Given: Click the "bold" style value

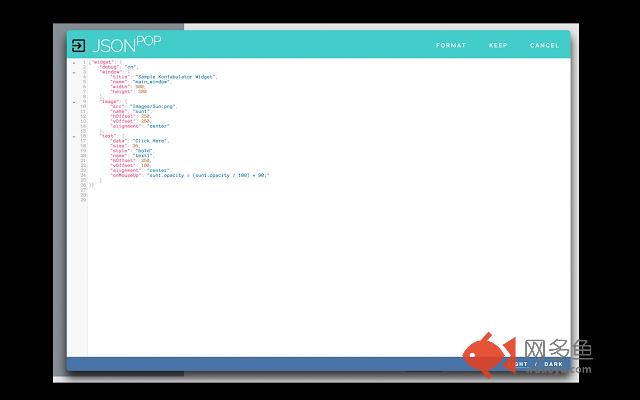Looking at the screenshot, I should tap(143, 151).
